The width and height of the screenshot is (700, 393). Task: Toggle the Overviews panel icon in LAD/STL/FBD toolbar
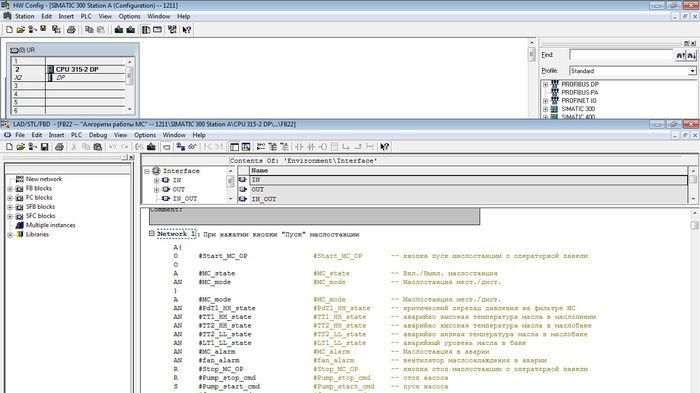point(234,146)
